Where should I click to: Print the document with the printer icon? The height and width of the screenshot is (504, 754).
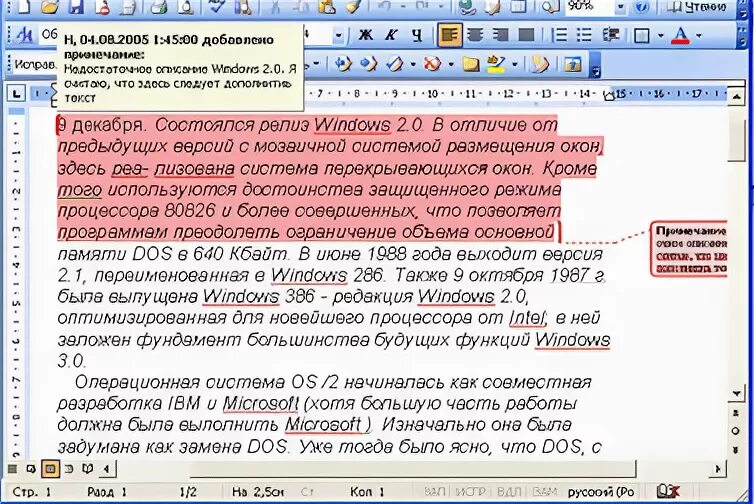(x=158, y=6)
